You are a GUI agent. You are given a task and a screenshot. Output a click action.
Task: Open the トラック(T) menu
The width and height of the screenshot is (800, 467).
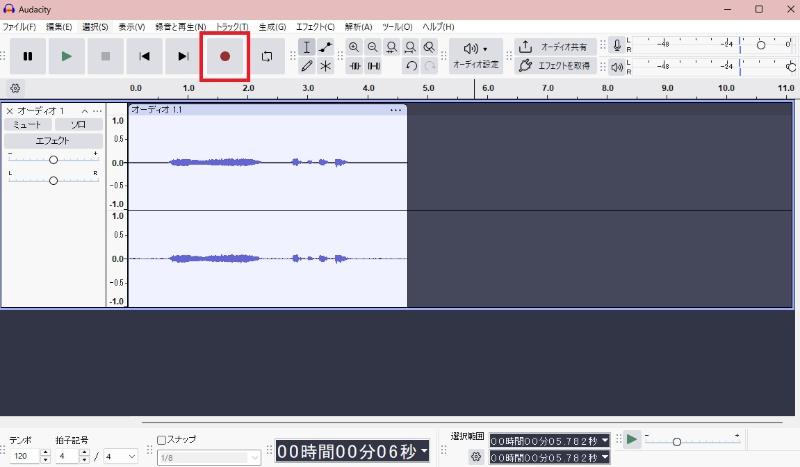pos(232,27)
